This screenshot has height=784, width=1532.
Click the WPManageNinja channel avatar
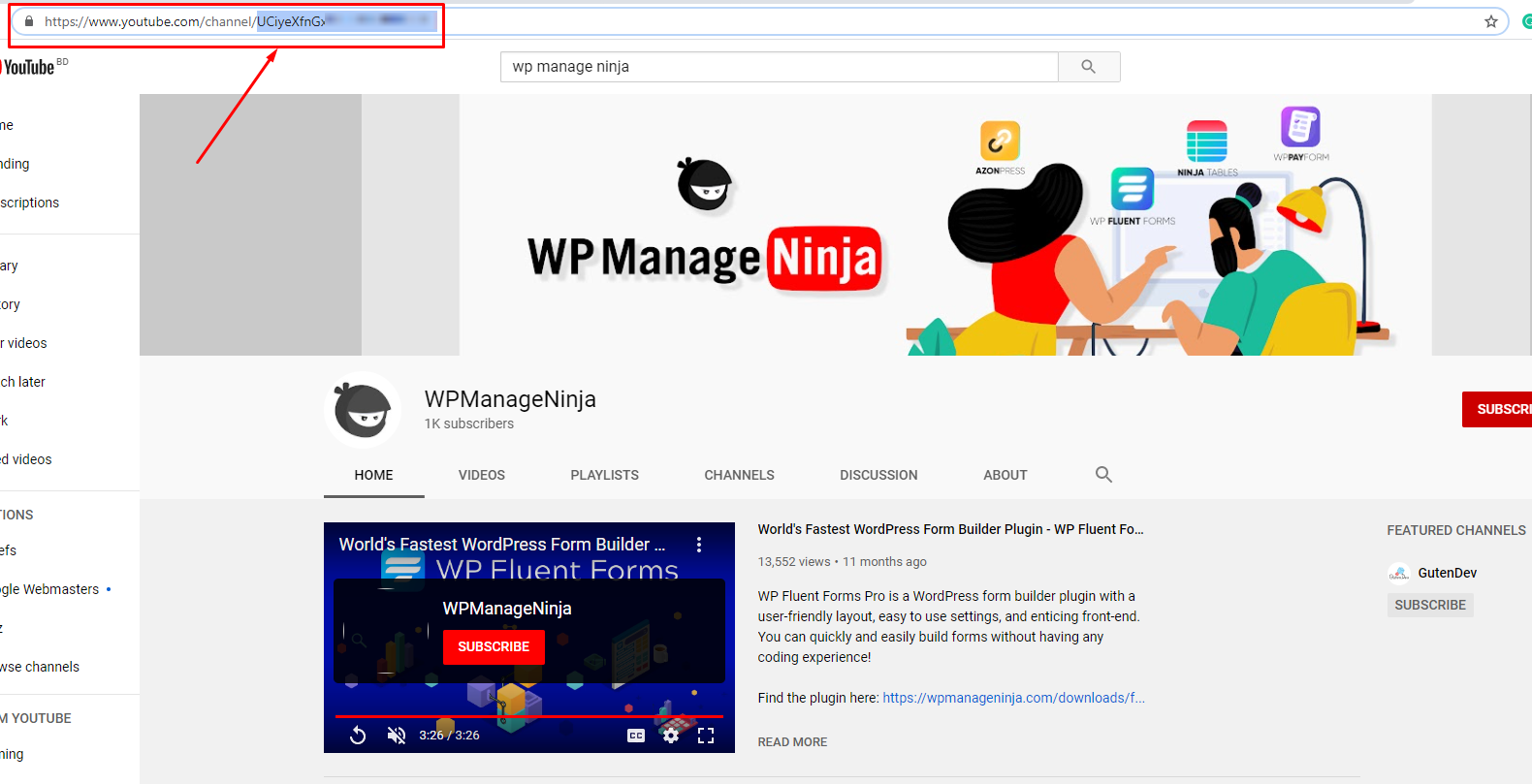(363, 410)
